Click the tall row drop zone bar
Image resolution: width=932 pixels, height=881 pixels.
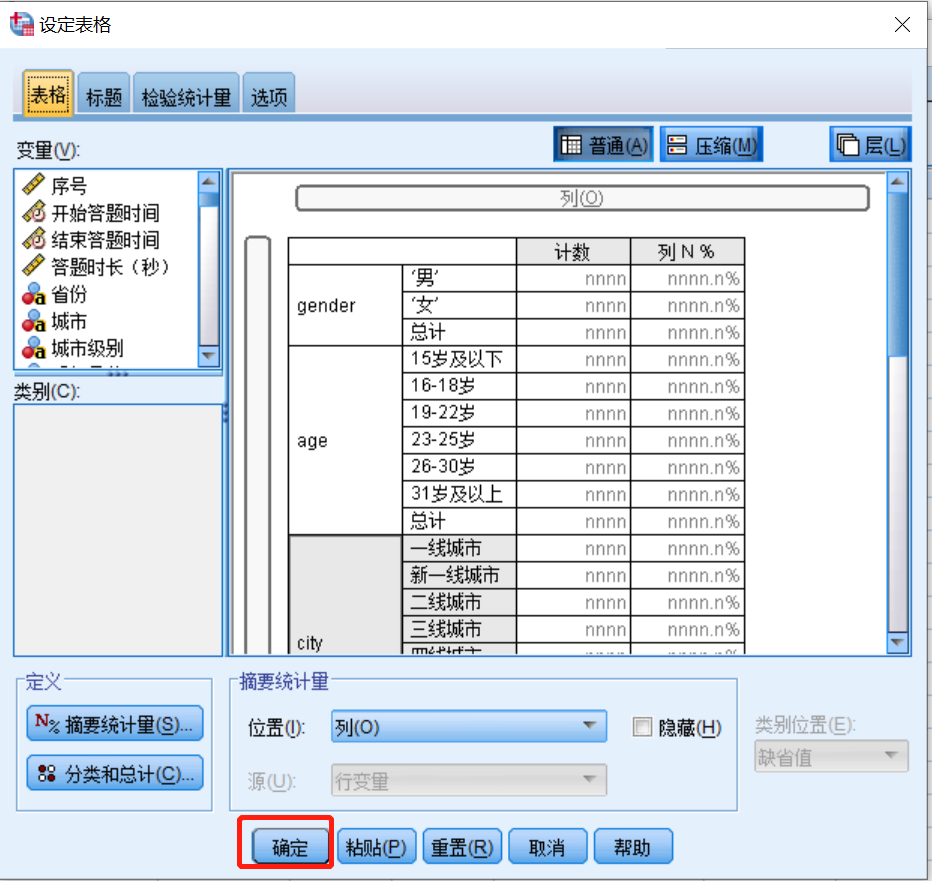258,445
